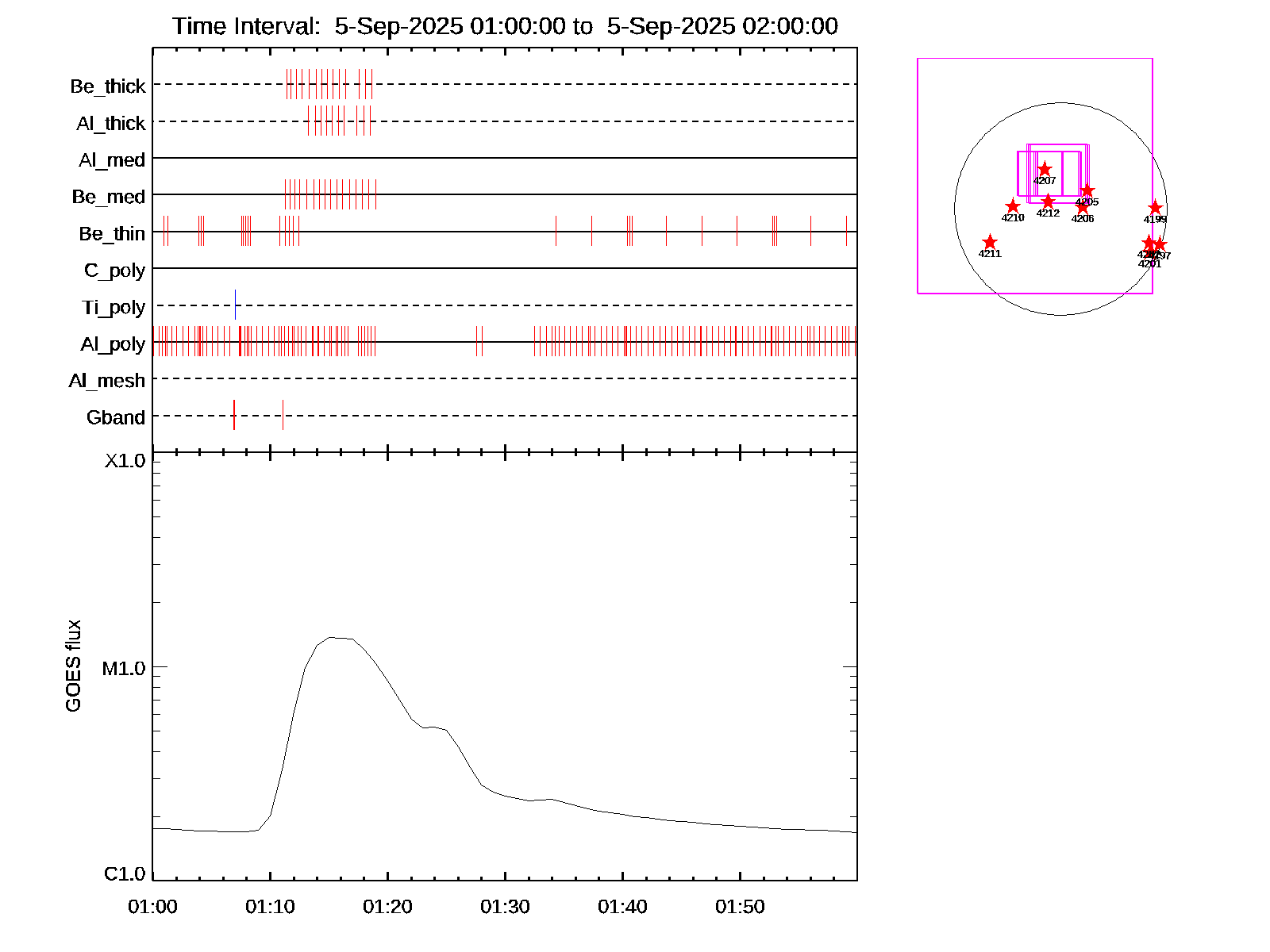
Task: Click the Ti_poly filter row label
Action: (x=114, y=307)
